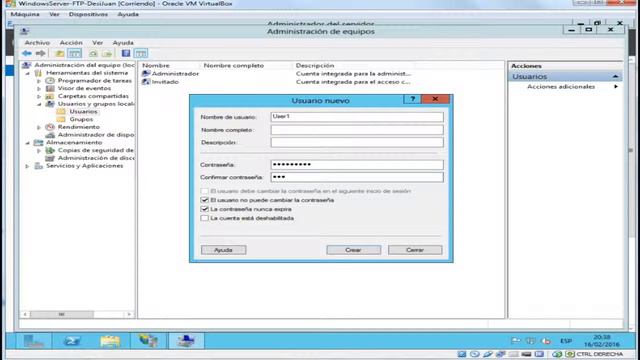
Task: Click the Up one level folder icon
Action: point(60,53)
